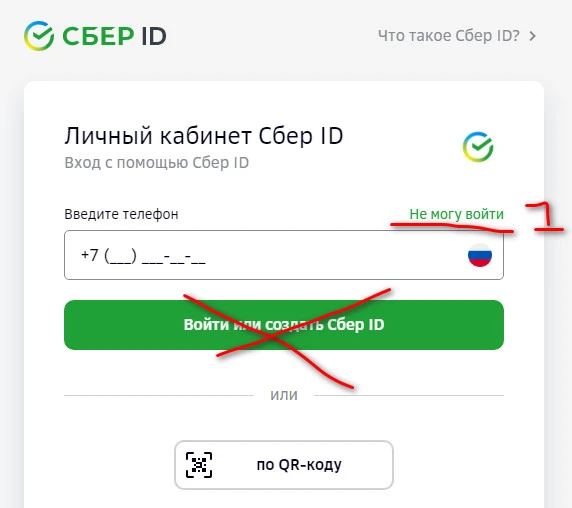Open the Russian flag country selector

tap(480, 255)
